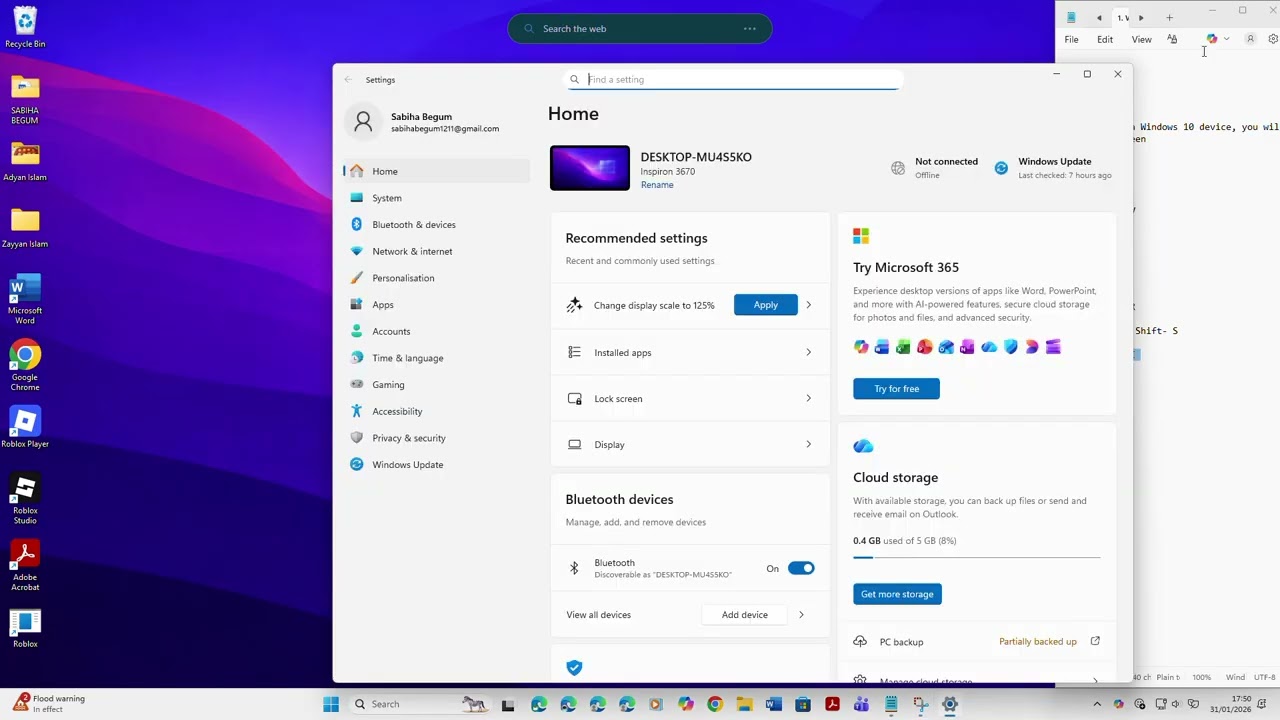The image size is (1280, 720).
Task: Add a new Notepad tab
Action: pyautogui.click(x=1169, y=17)
